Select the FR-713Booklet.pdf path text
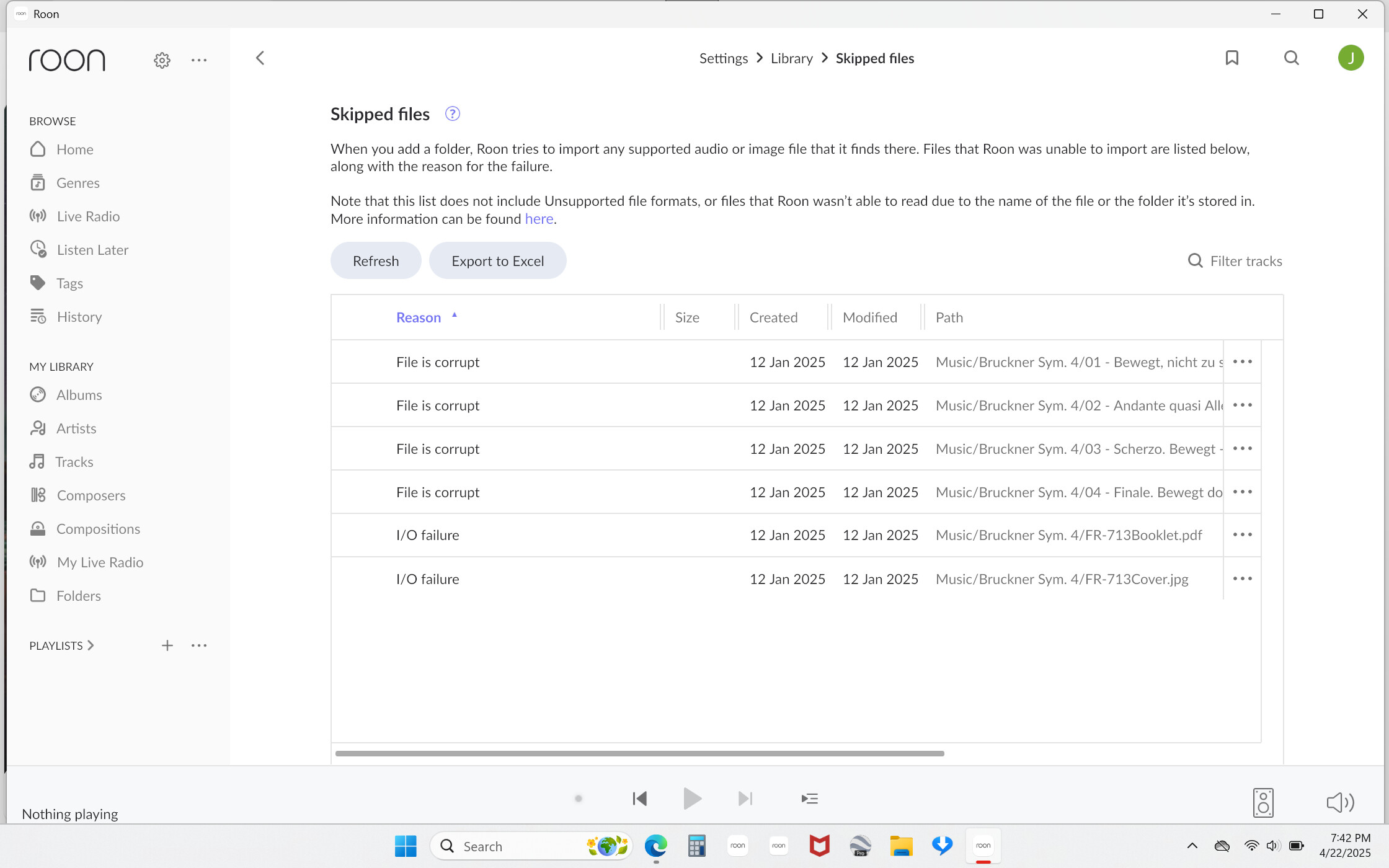 point(1068,535)
